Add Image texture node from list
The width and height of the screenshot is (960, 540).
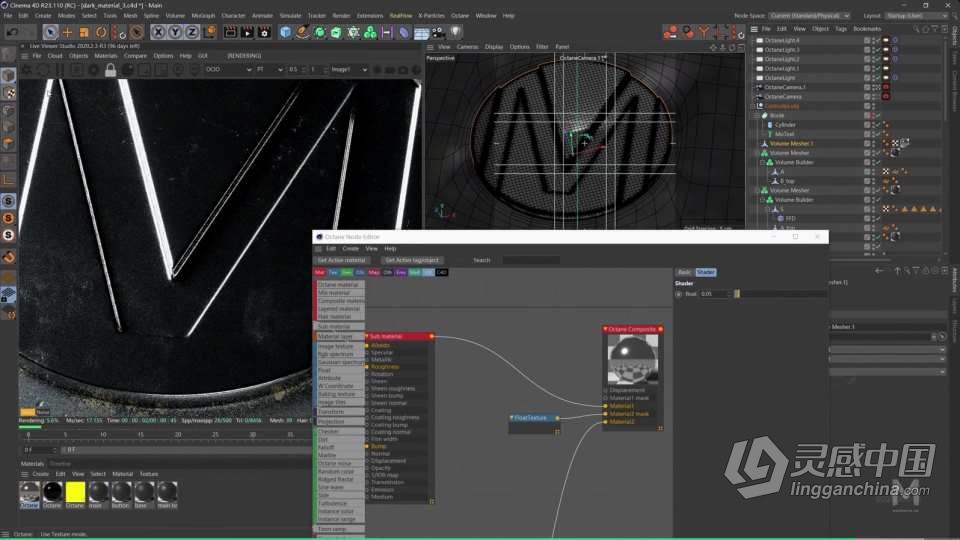coord(340,347)
